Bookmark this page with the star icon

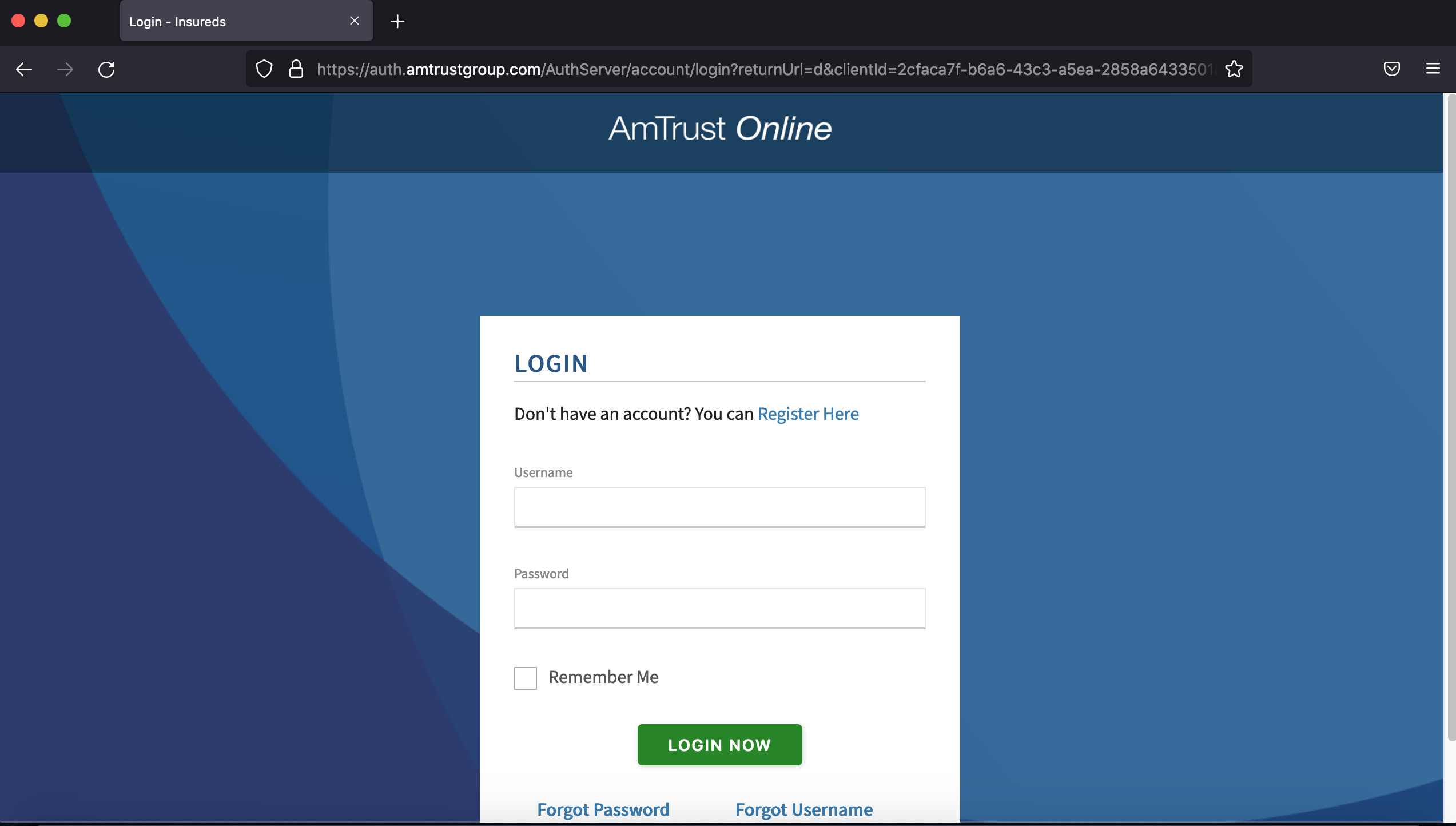[1234, 69]
